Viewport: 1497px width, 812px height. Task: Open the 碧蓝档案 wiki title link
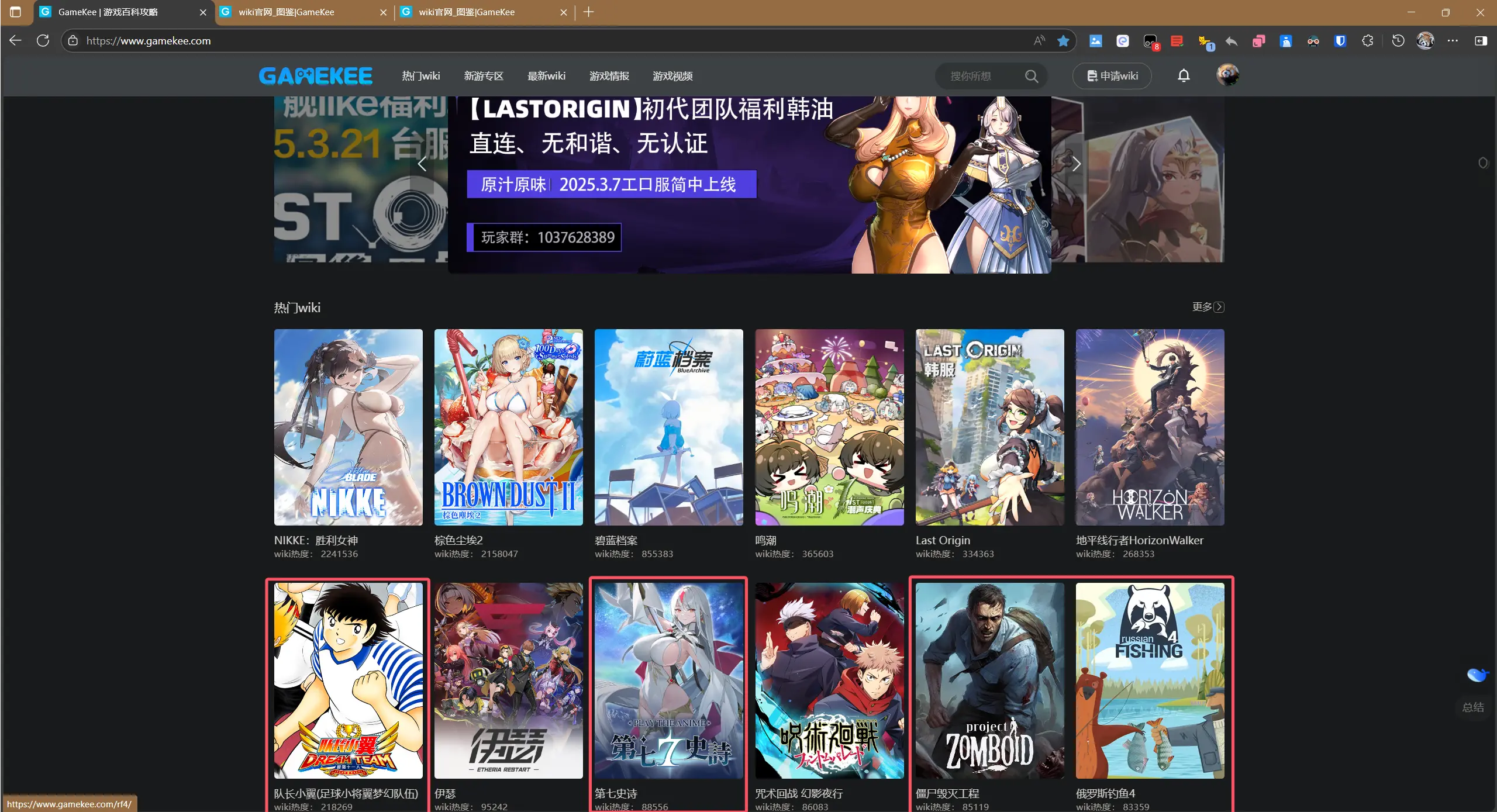(616, 540)
